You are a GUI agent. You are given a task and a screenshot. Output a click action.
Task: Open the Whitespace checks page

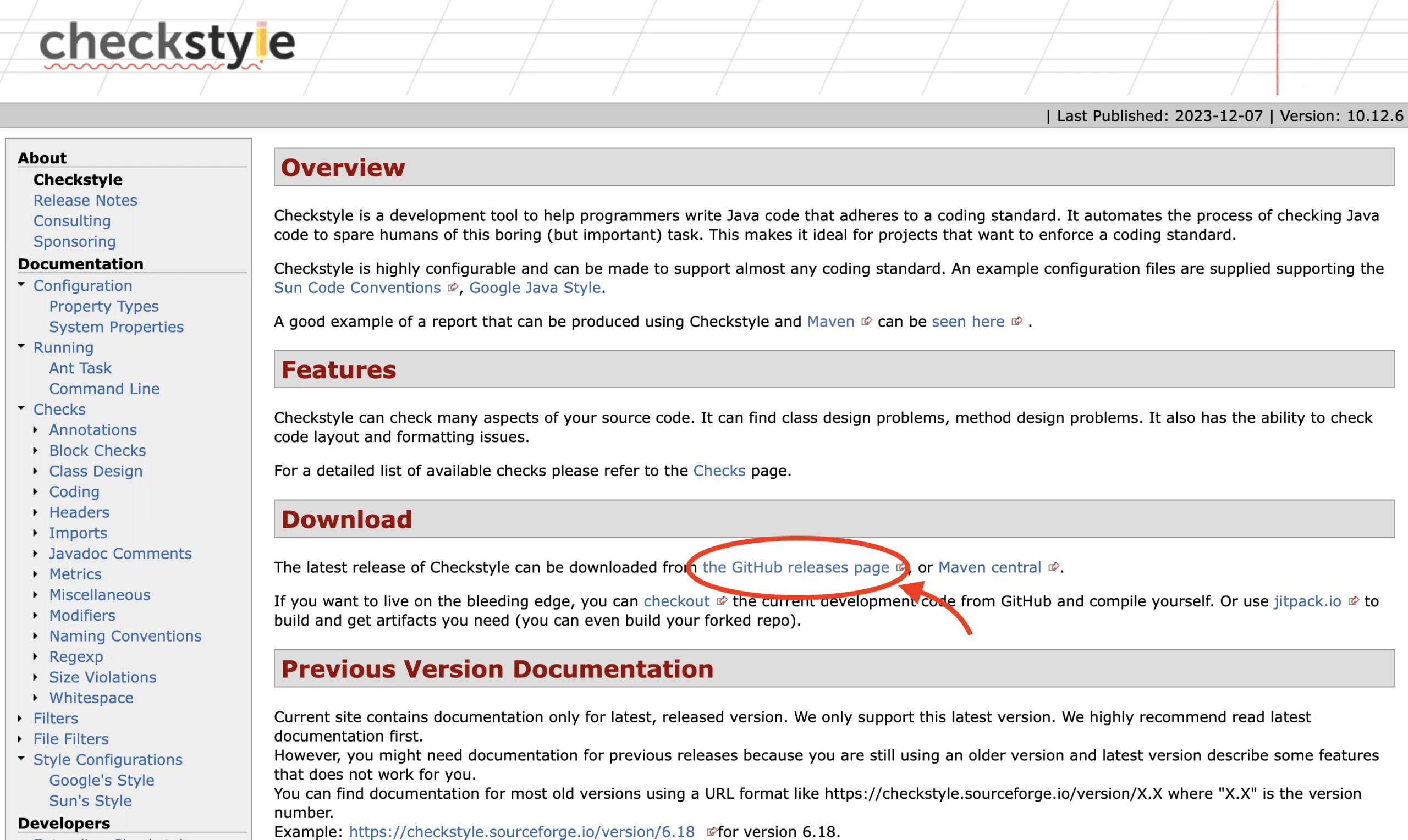91,698
